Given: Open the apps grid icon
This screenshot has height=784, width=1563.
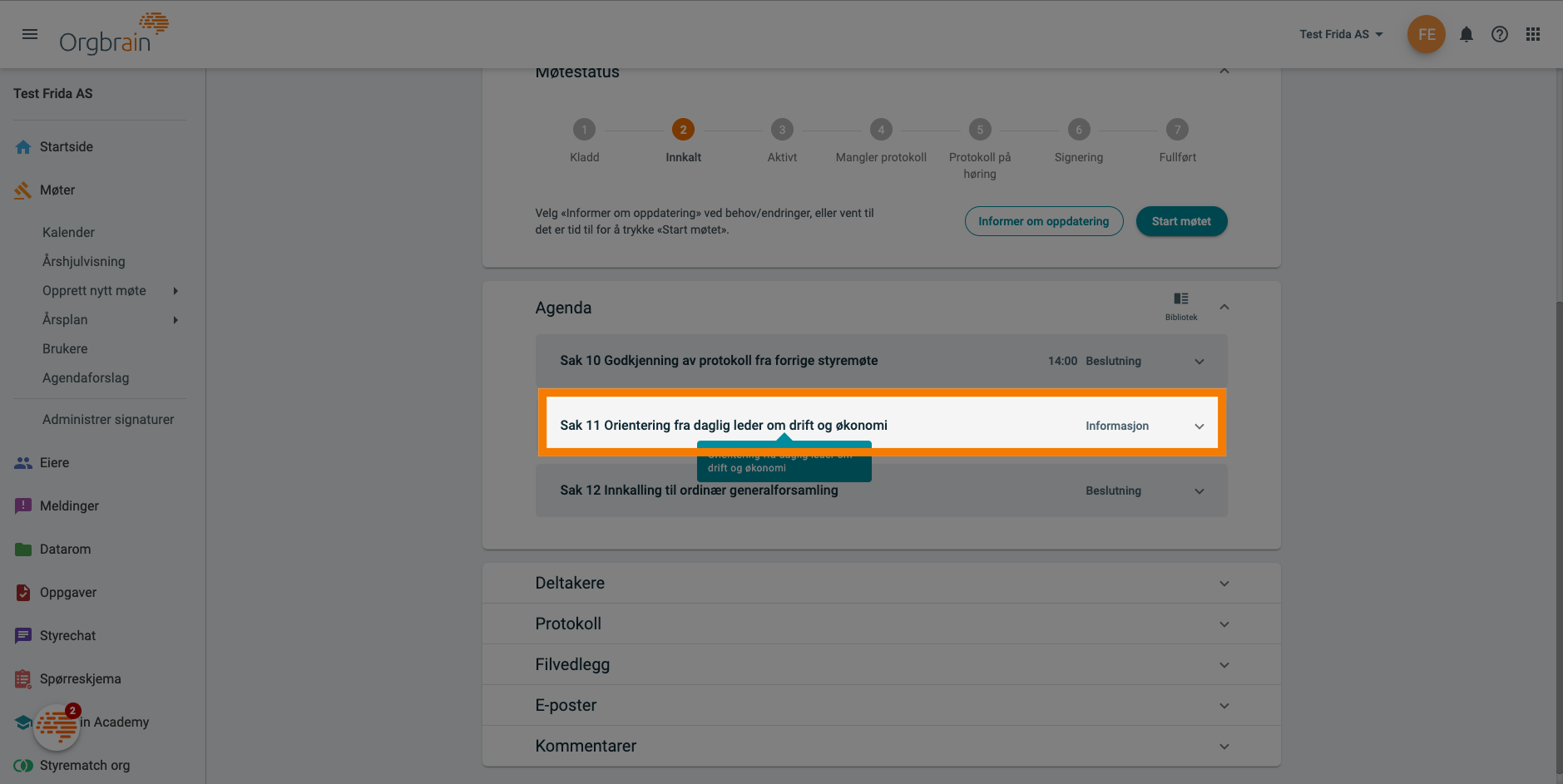Looking at the screenshot, I should pos(1533,34).
